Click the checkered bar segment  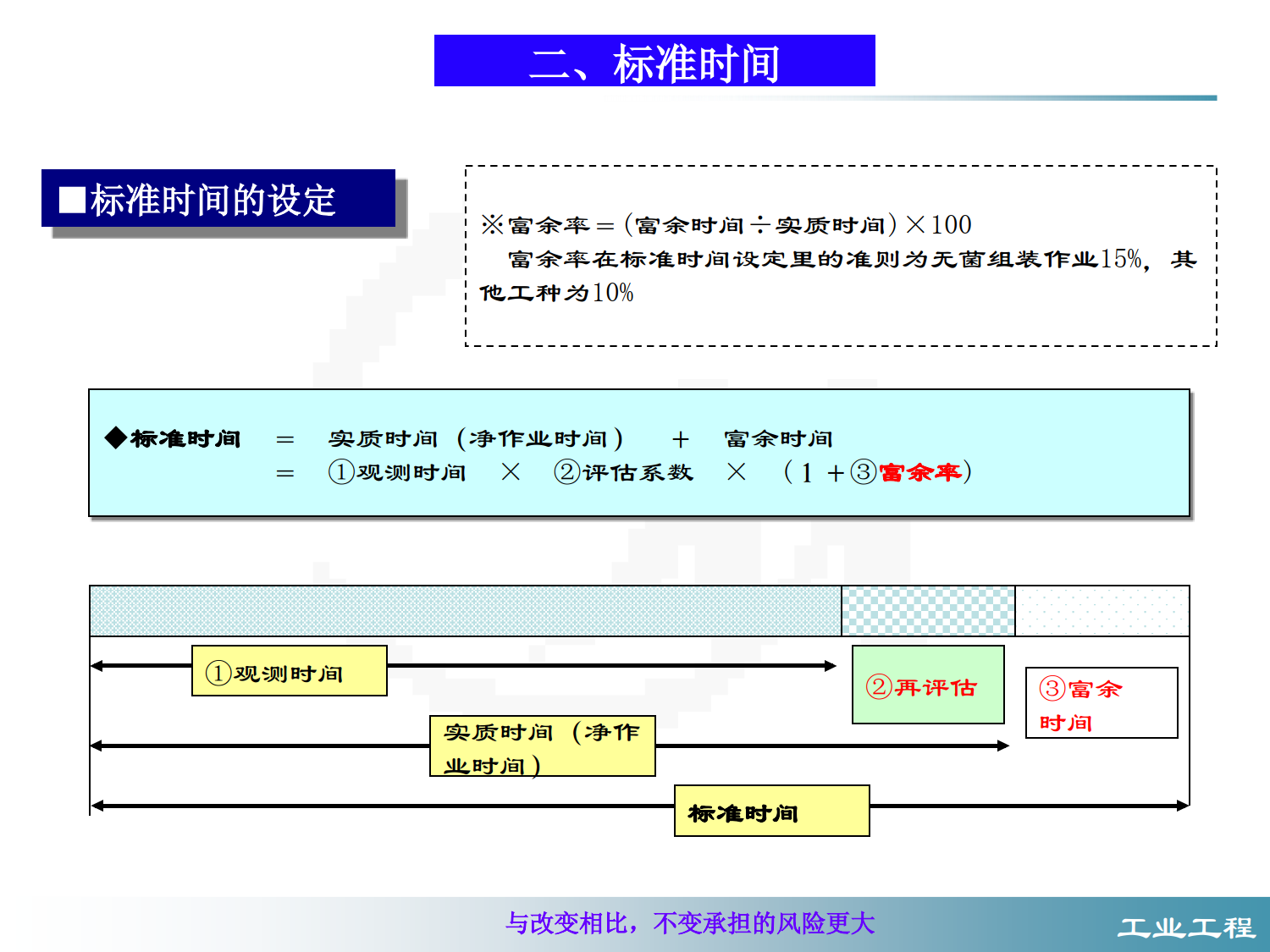pos(928,611)
